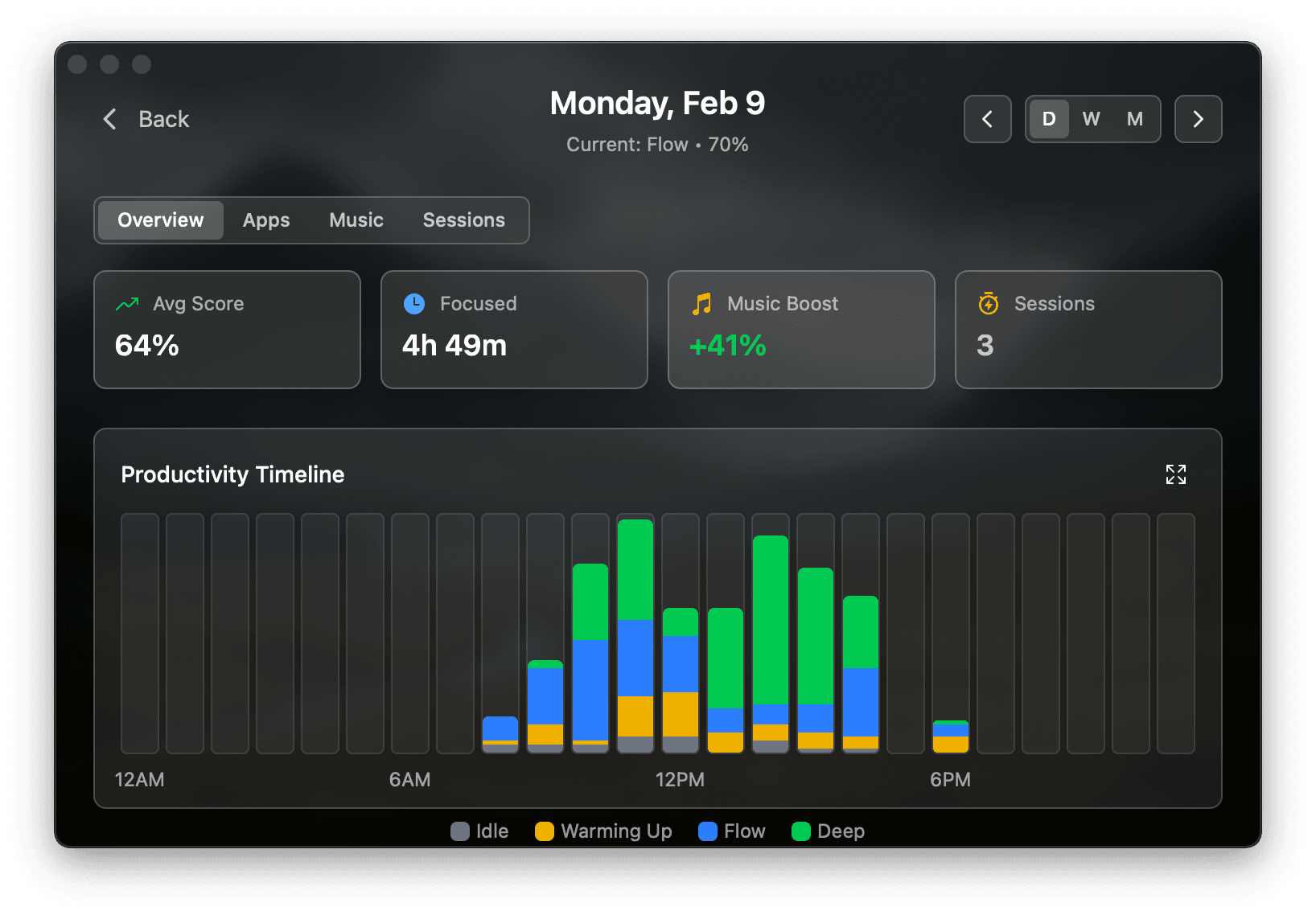Keep Day view selected
This screenshot has height=915, width=1316.
[x=1048, y=119]
